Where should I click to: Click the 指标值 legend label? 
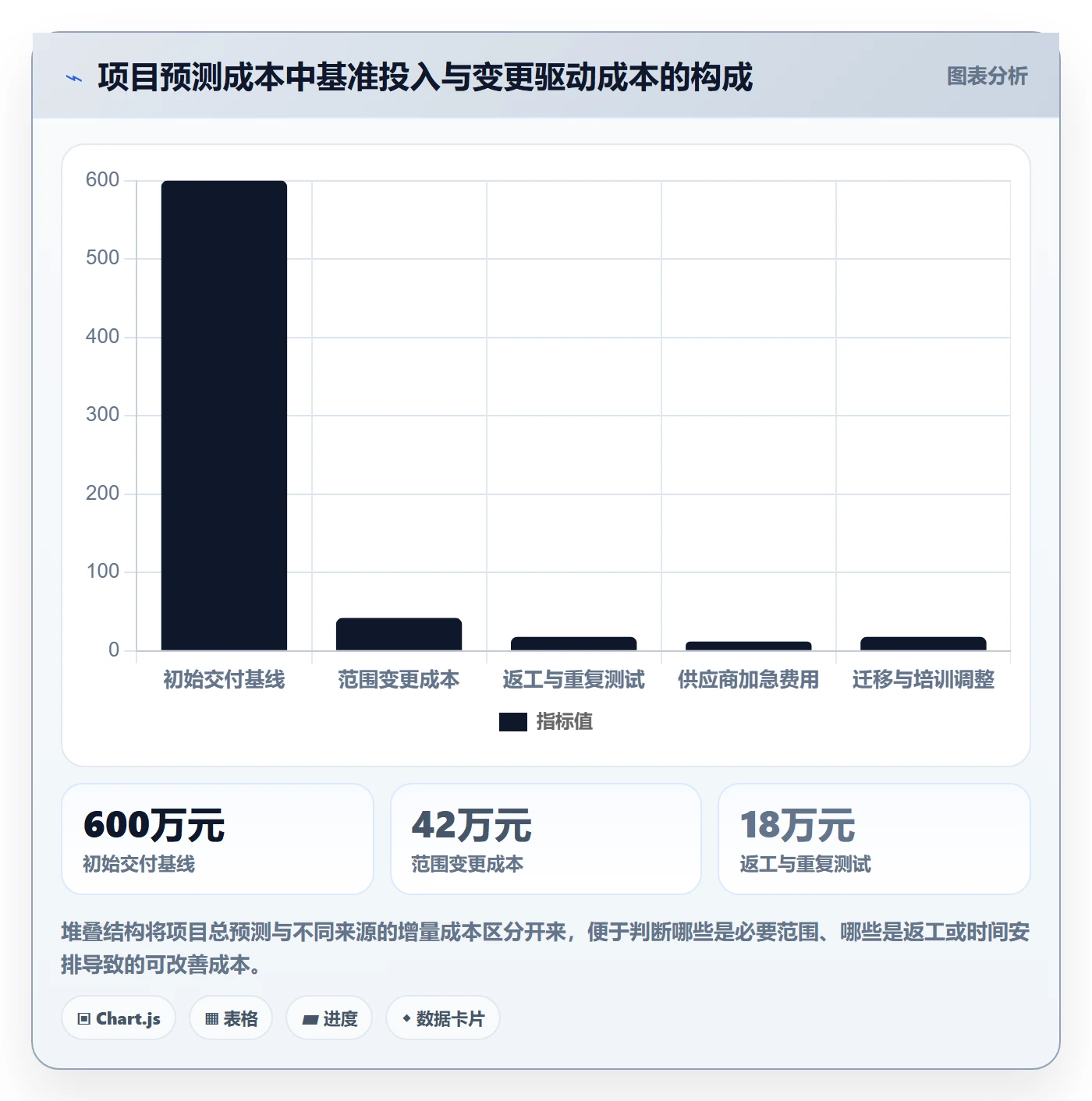click(564, 722)
